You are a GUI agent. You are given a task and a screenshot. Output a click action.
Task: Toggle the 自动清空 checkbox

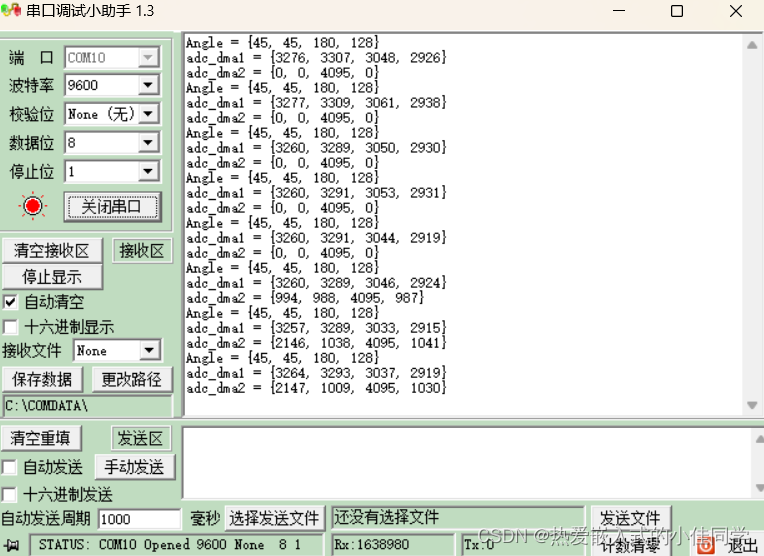pos(10,302)
